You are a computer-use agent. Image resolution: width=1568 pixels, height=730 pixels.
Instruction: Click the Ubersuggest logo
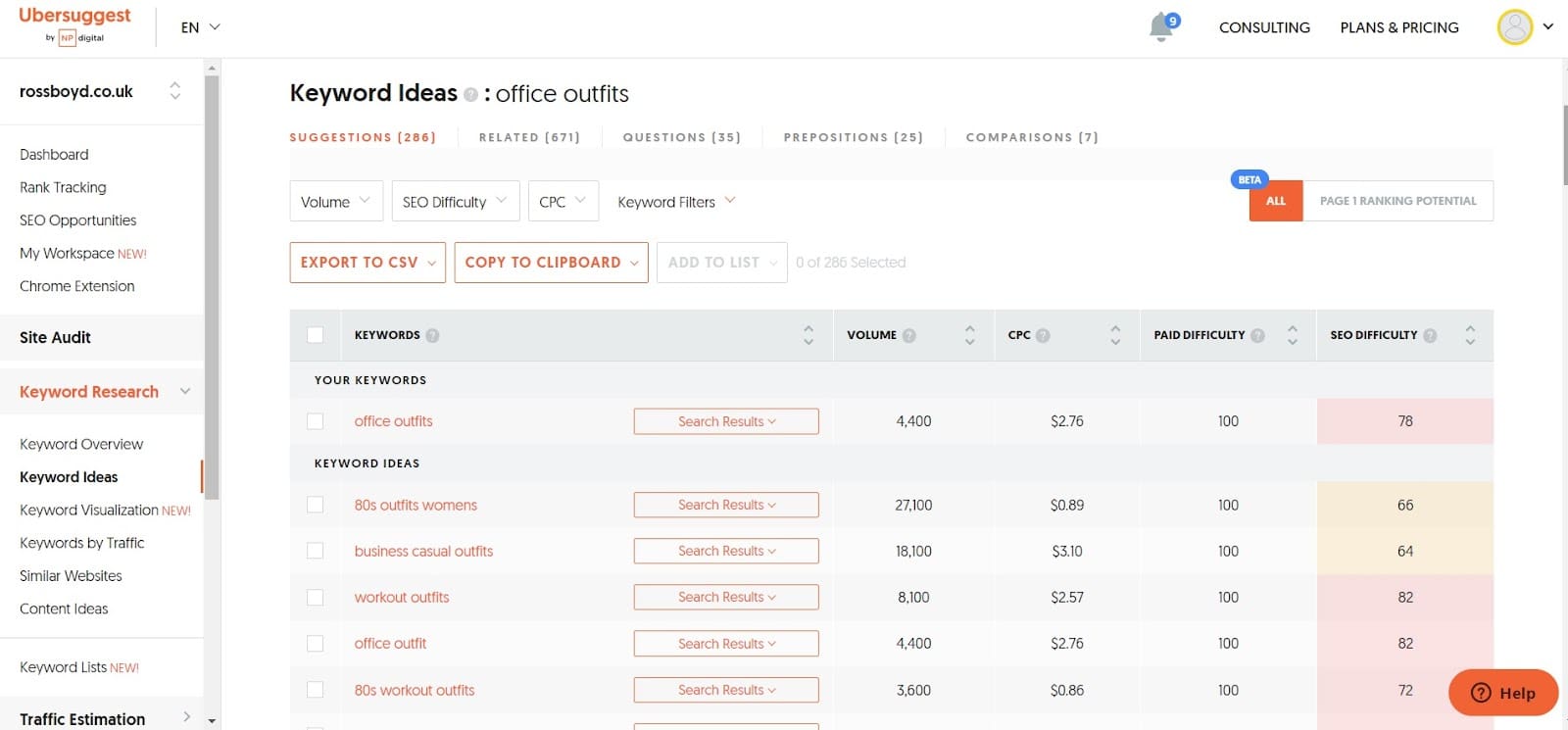74,25
